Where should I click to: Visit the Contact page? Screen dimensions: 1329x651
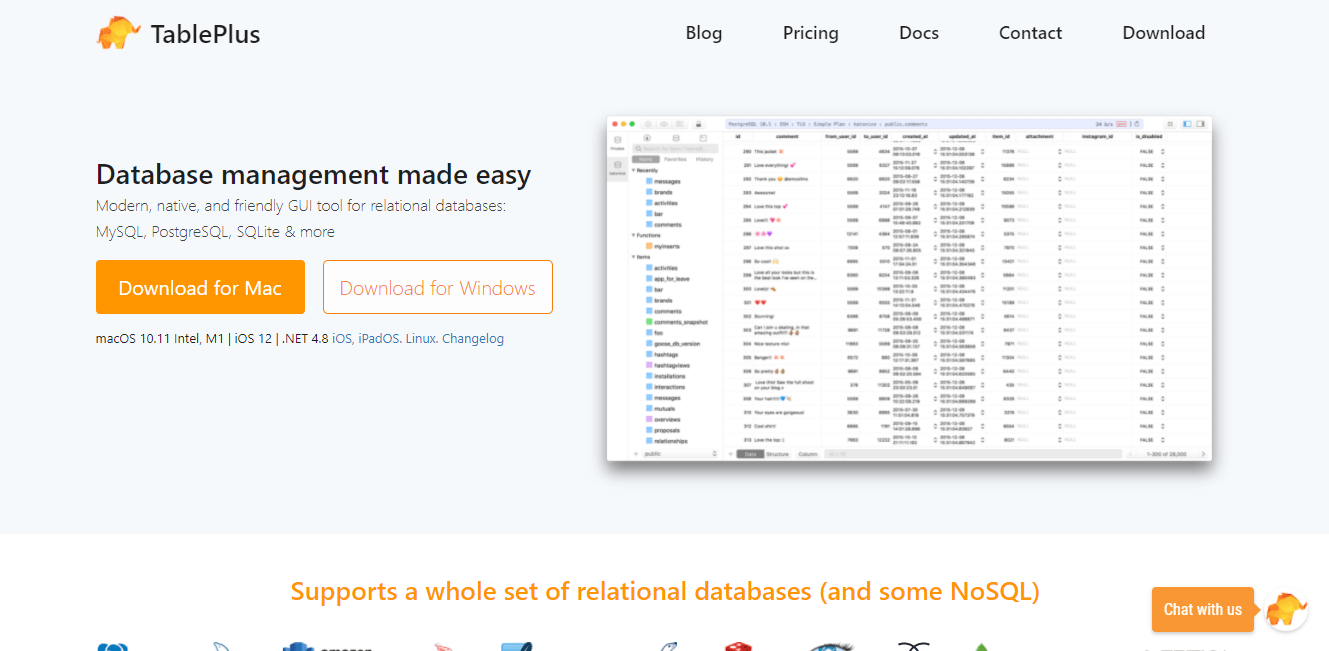click(x=1030, y=33)
